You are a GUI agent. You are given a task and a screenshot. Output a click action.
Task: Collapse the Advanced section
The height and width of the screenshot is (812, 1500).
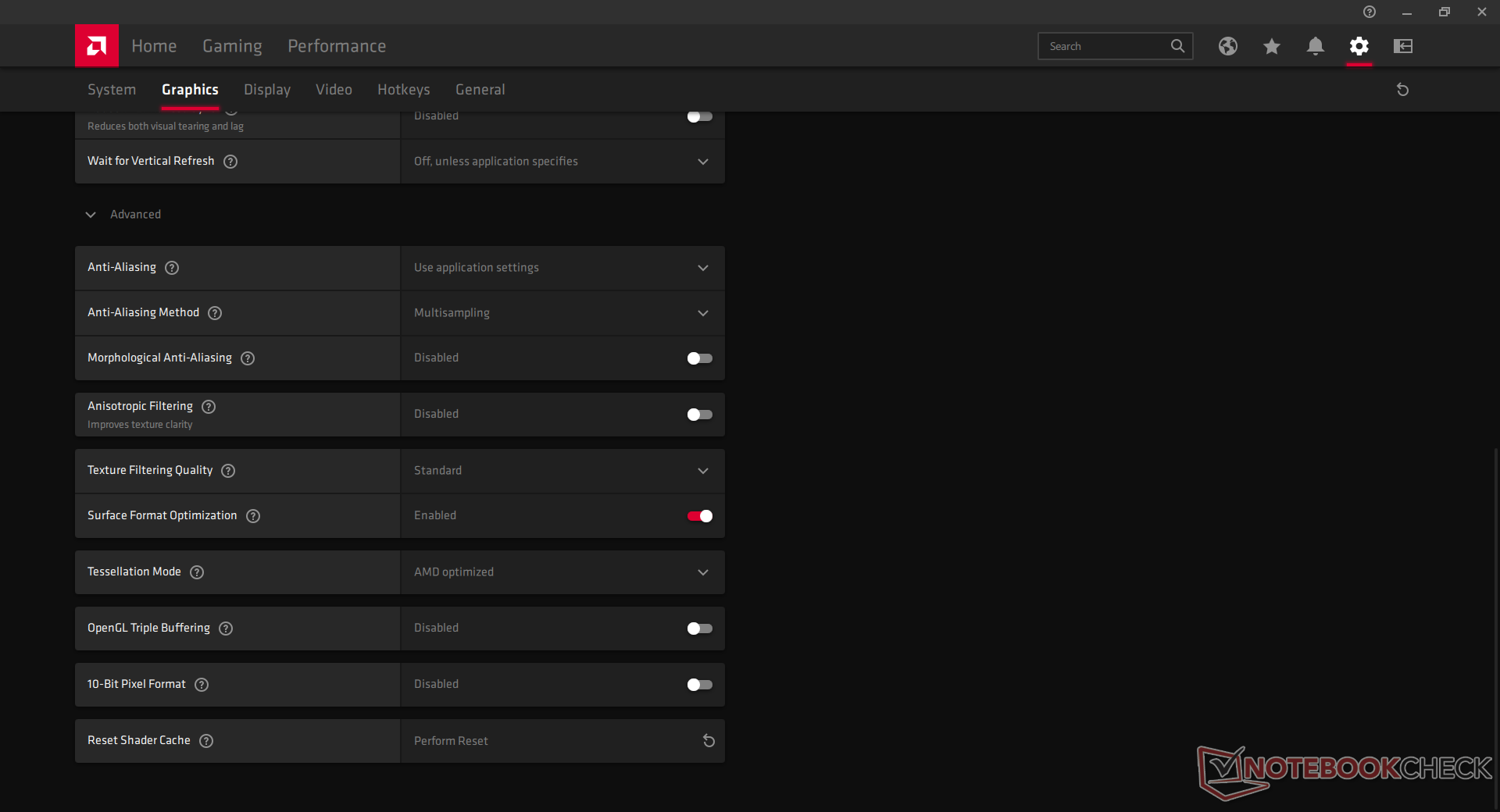coord(91,215)
